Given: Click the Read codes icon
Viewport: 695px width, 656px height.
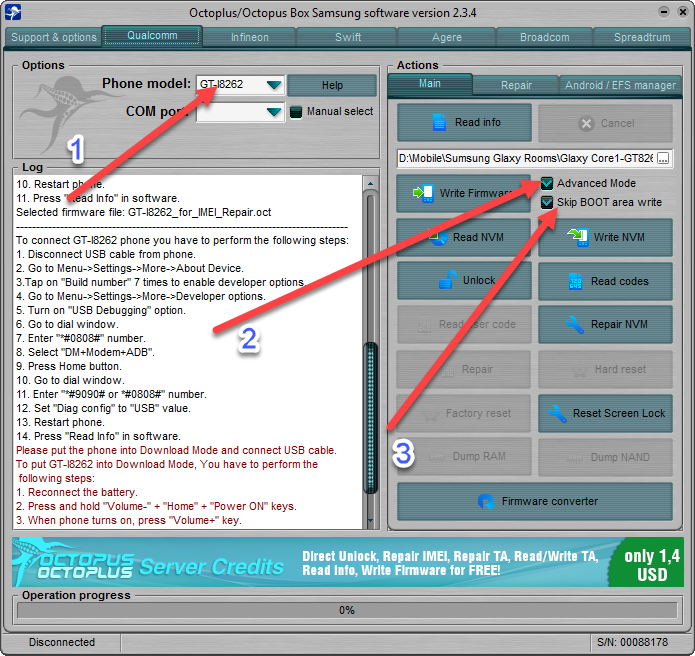Looking at the screenshot, I should coord(575,281).
